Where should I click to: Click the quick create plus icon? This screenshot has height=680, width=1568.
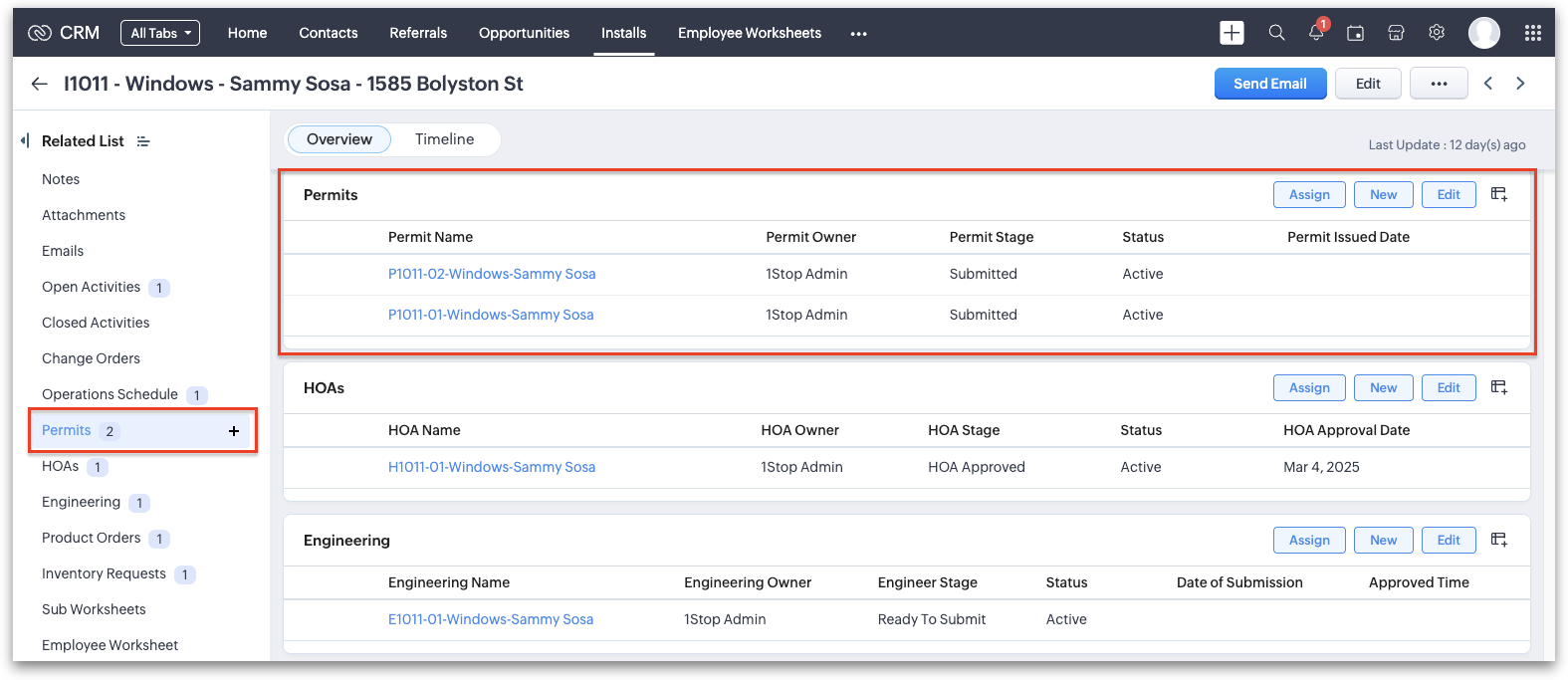click(x=1232, y=33)
